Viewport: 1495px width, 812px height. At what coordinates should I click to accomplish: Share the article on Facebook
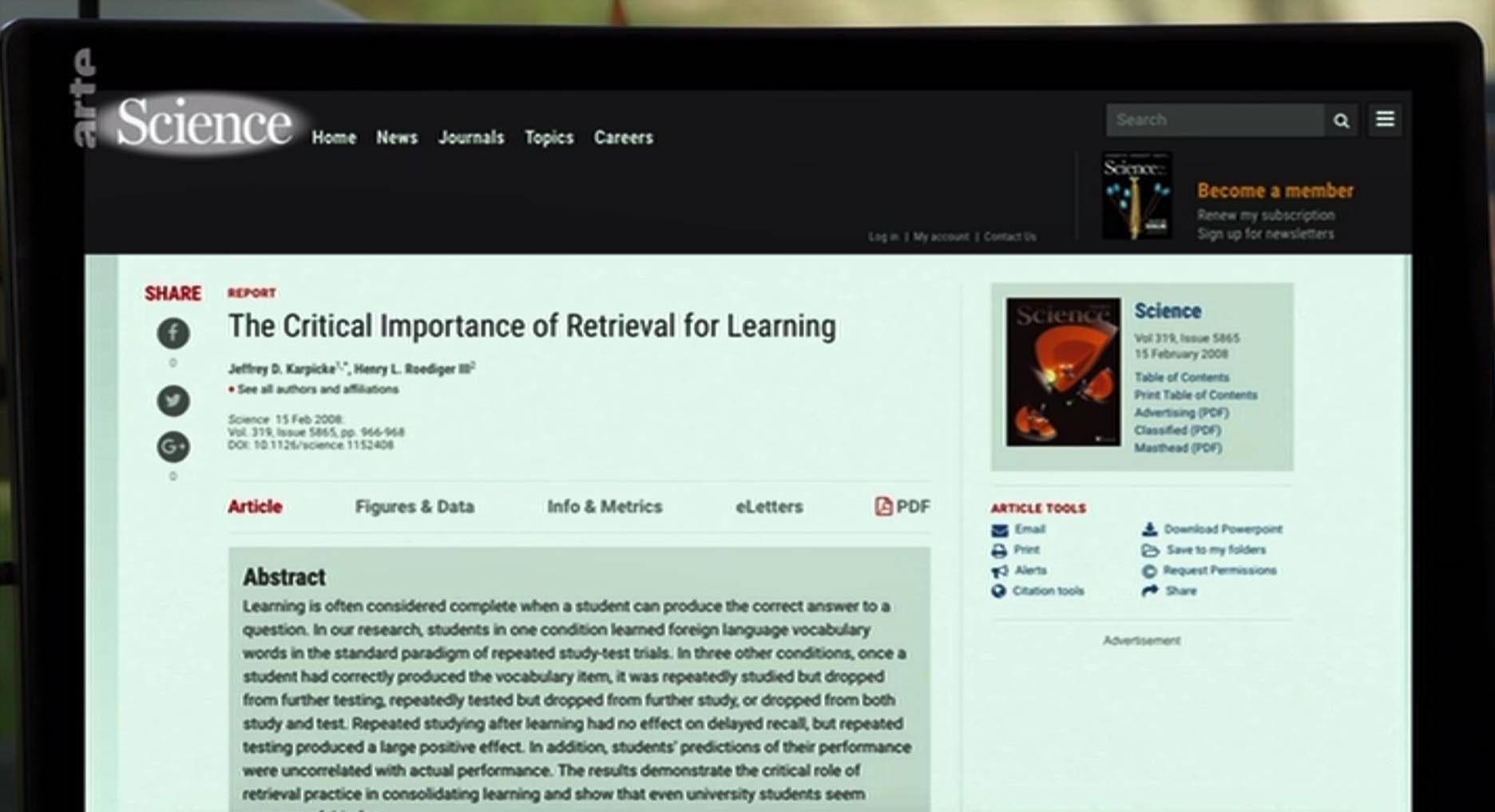click(173, 333)
